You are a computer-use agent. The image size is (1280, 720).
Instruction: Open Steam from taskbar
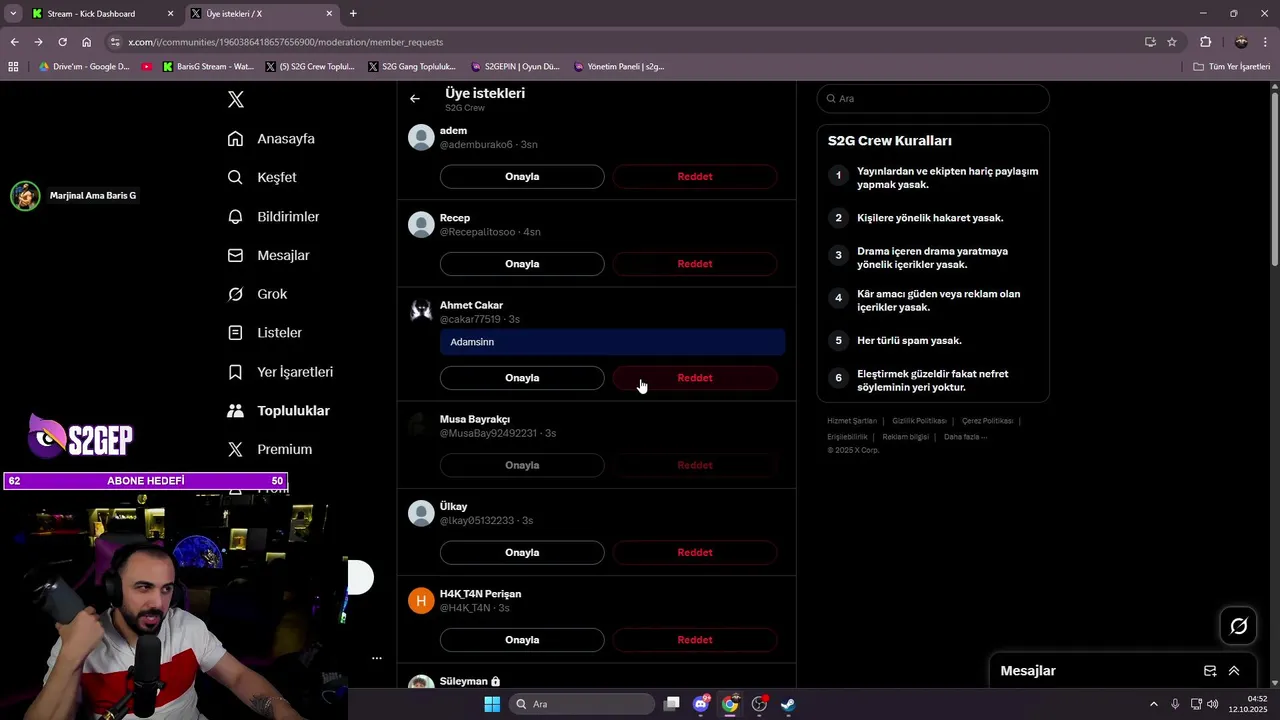[788, 704]
